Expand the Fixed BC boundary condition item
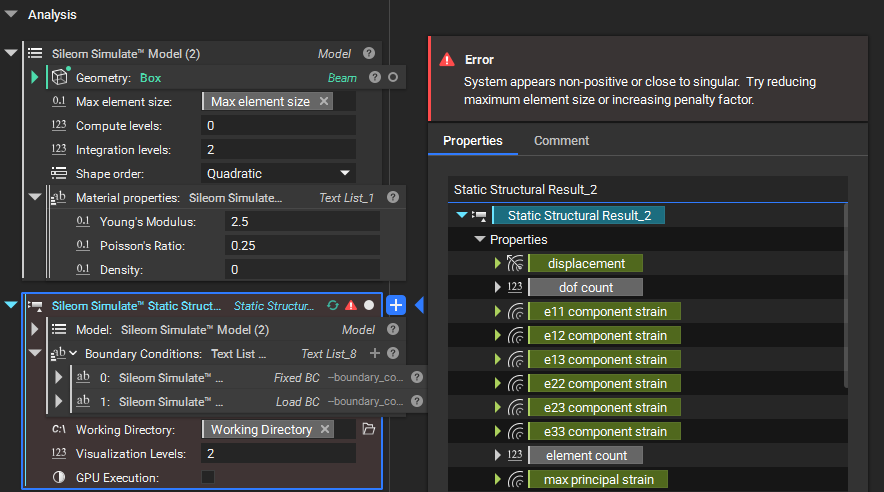The width and height of the screenshot is (884, 492). click(59, 377)
